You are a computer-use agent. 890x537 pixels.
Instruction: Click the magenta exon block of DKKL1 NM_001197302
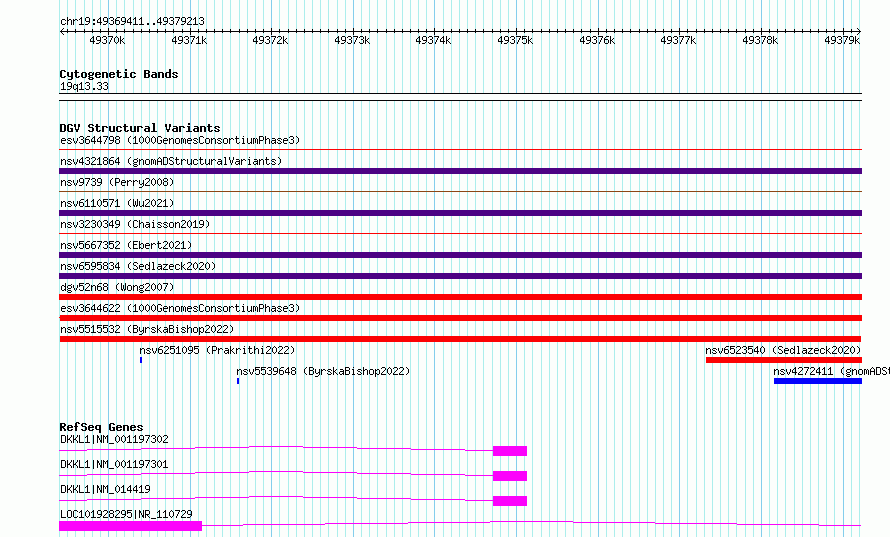(510, 451)
